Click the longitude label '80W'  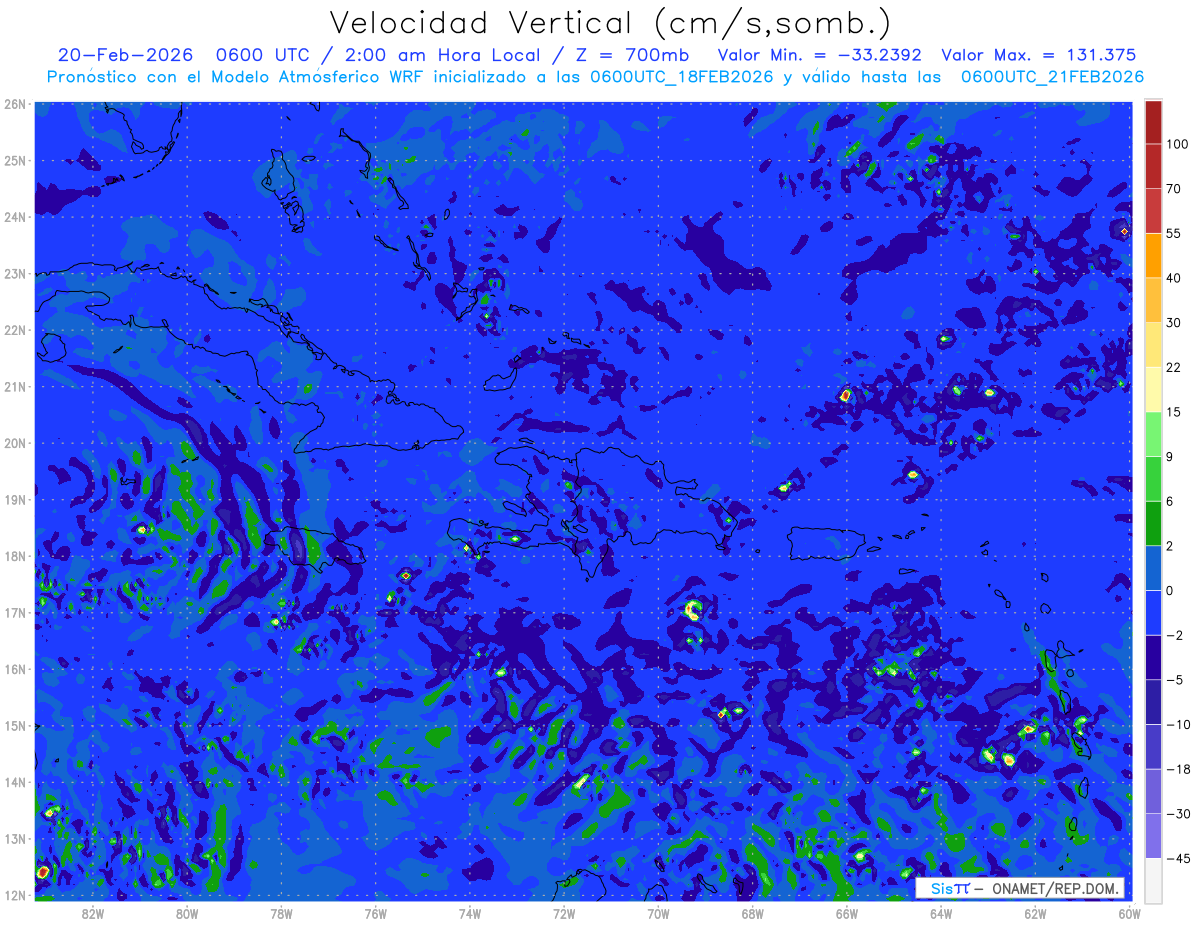(187, 913)
